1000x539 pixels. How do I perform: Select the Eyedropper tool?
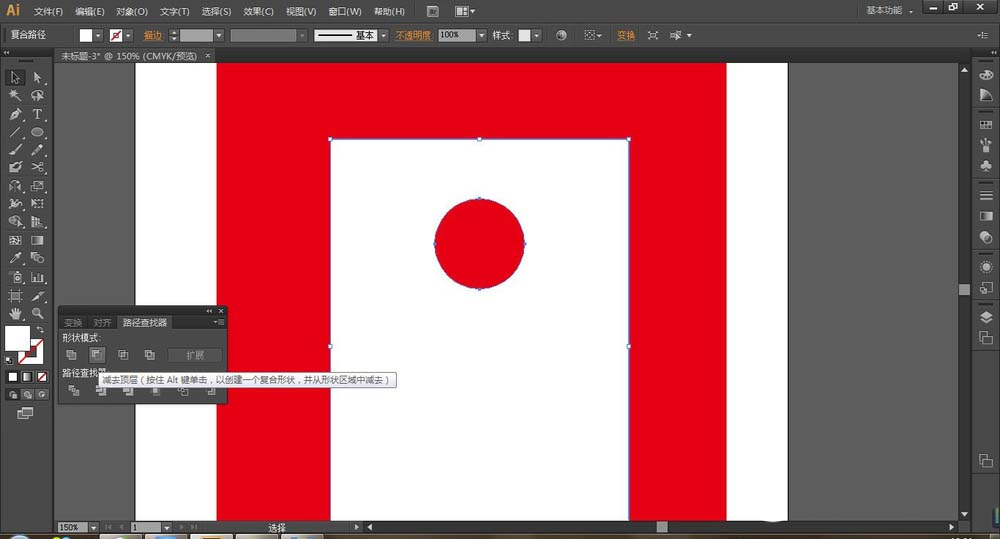(x=15, y=258)
